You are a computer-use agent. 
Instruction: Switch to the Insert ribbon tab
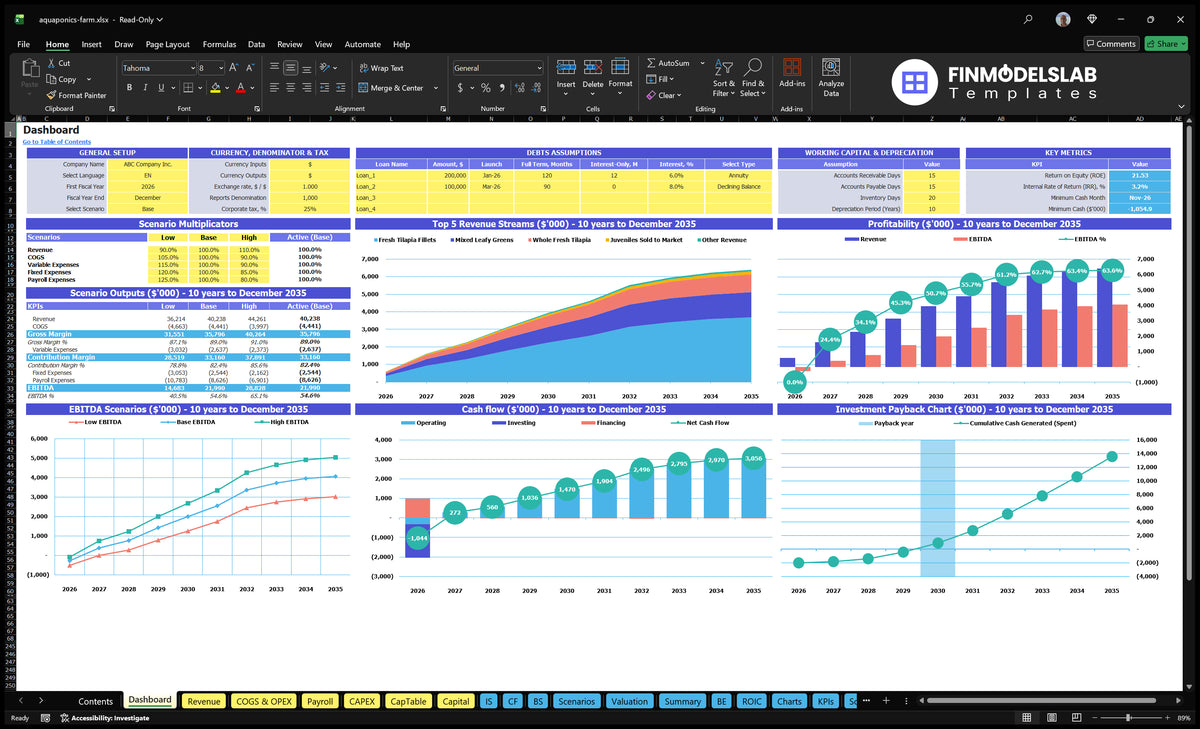coord(91,44)
